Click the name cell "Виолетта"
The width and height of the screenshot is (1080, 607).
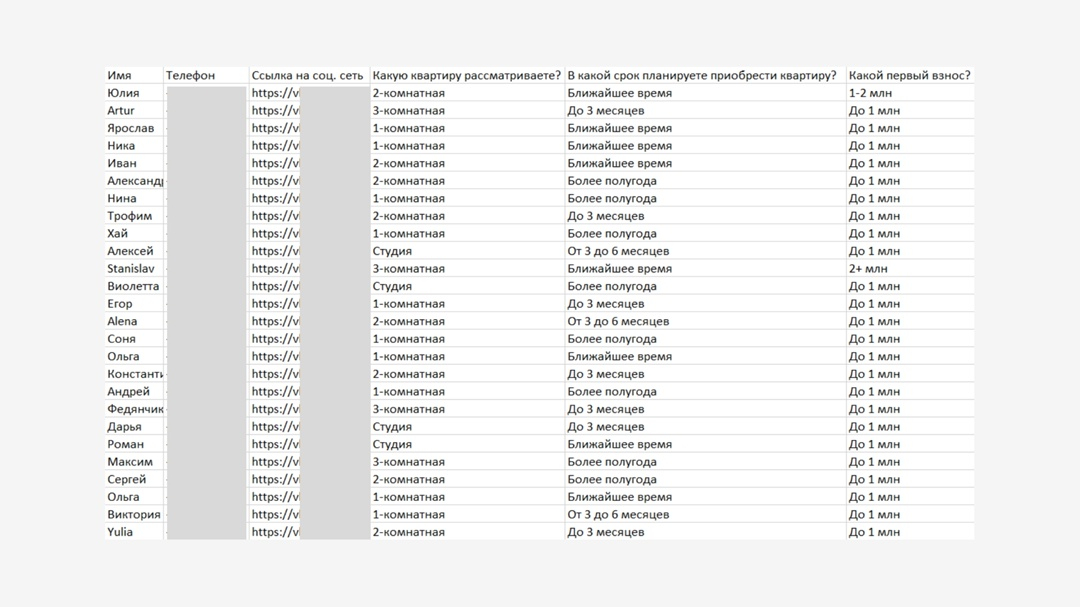pos(133,286)
